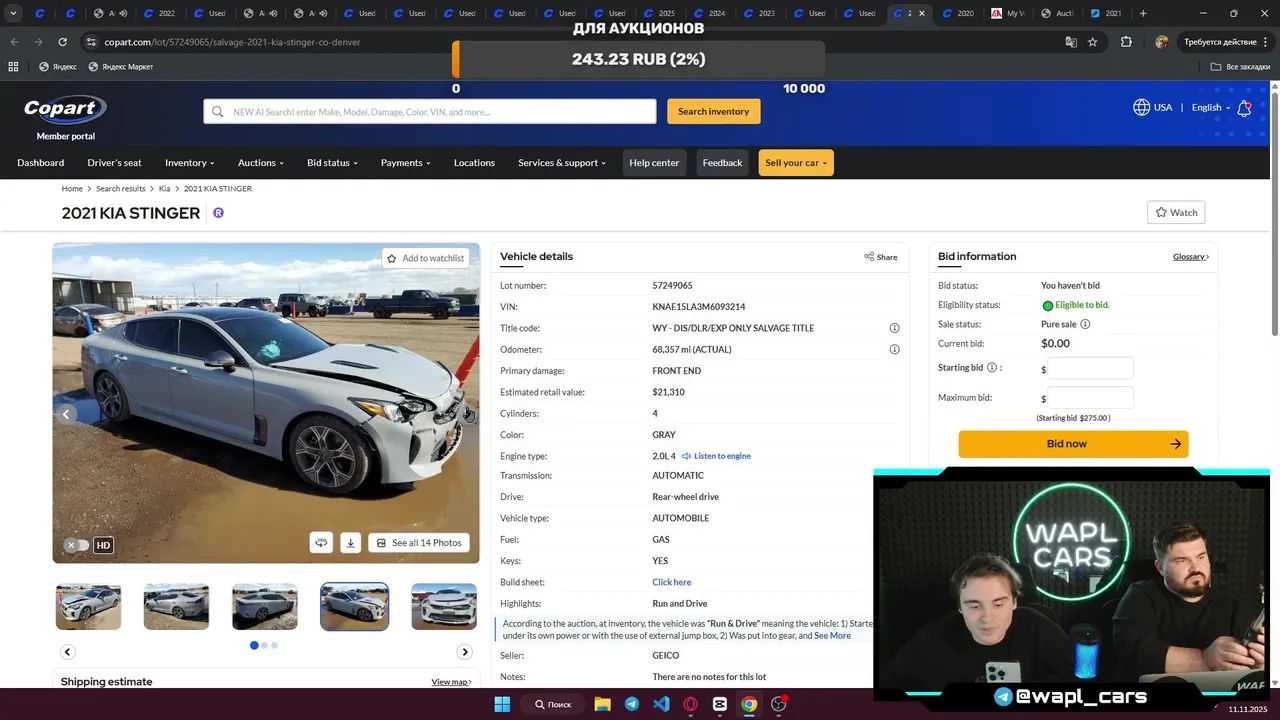Click the translate page icon
Image resolution: width=1280 pixels, height=720 pixels.
click(1071, 42)
